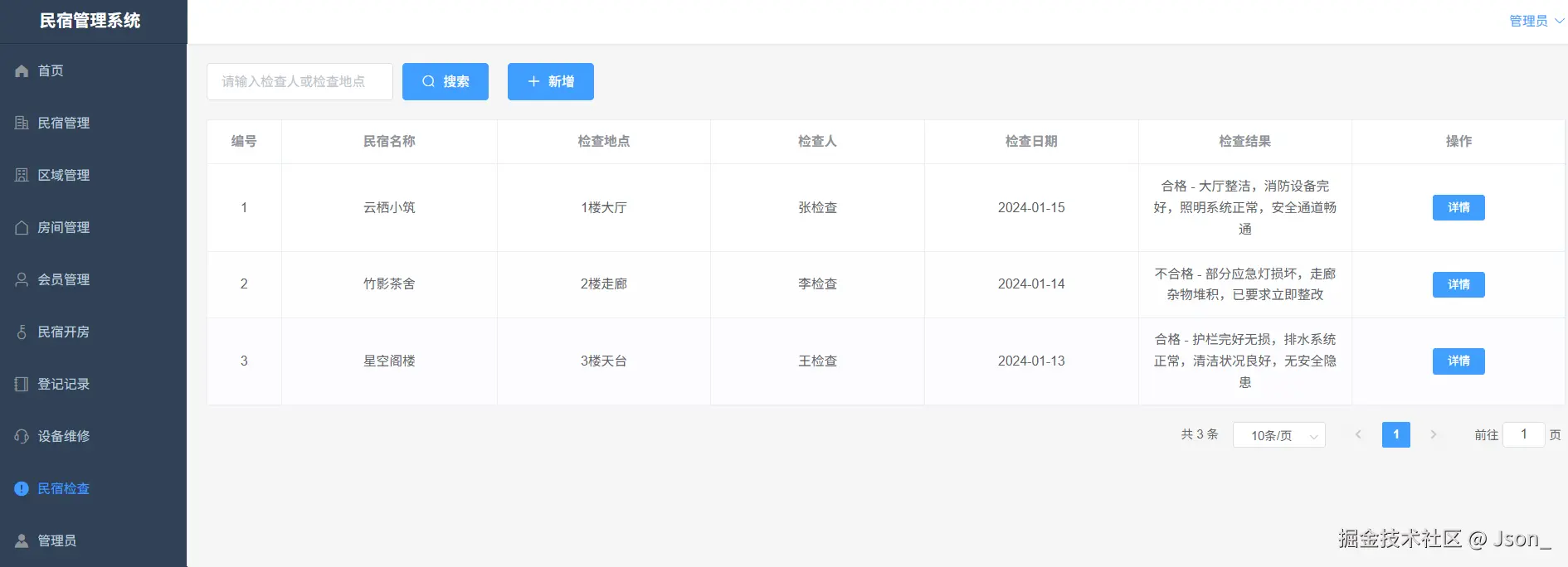
Task: Click the building icon beside 民宿管理
Action: [x=22, y=123]
